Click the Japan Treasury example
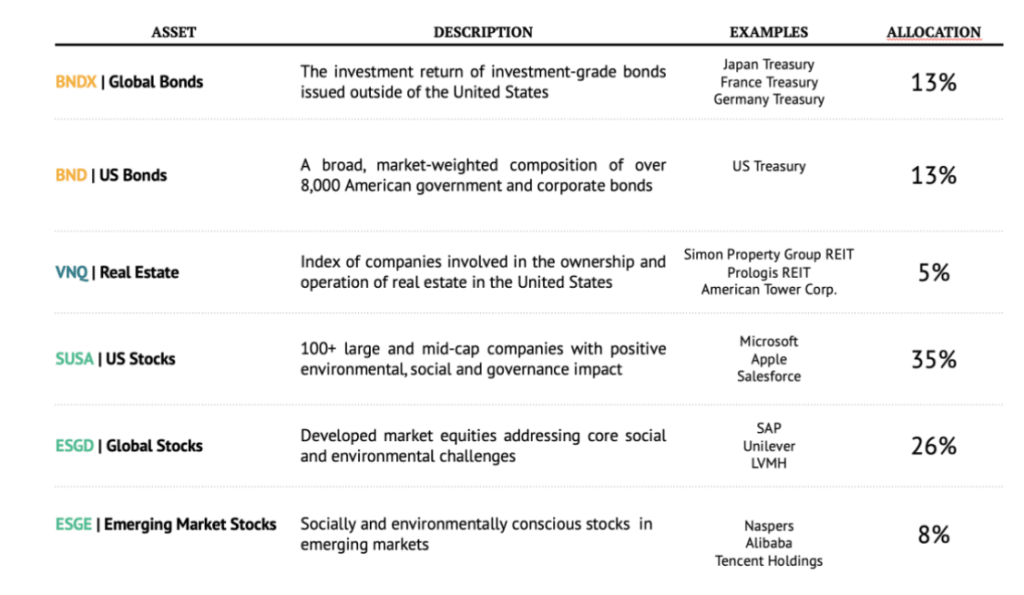Image resolution: width=1024 pixels, height=595 pixels. click(x=768, y=65)
